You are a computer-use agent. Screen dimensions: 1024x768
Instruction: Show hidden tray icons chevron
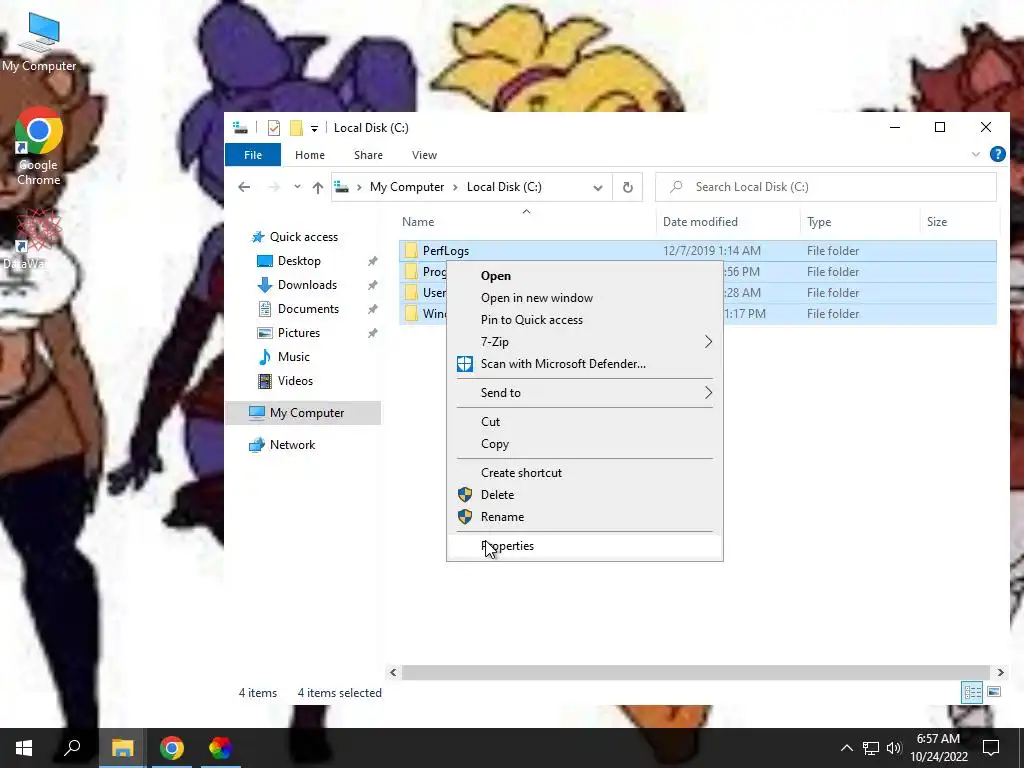pyautogui.click(x=846, y=748)
